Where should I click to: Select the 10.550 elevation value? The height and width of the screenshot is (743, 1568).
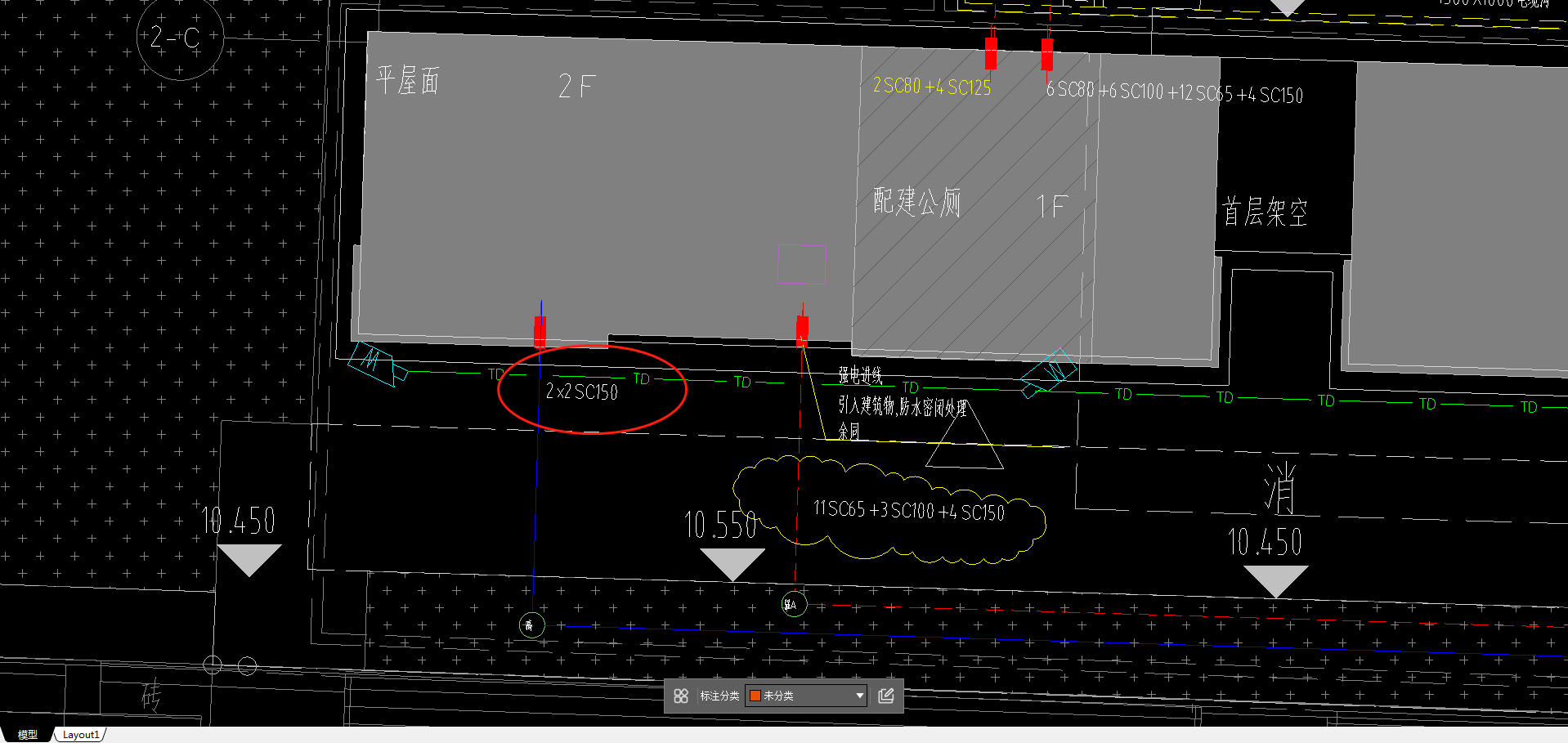pyautogui.click(x=720, y=525)
